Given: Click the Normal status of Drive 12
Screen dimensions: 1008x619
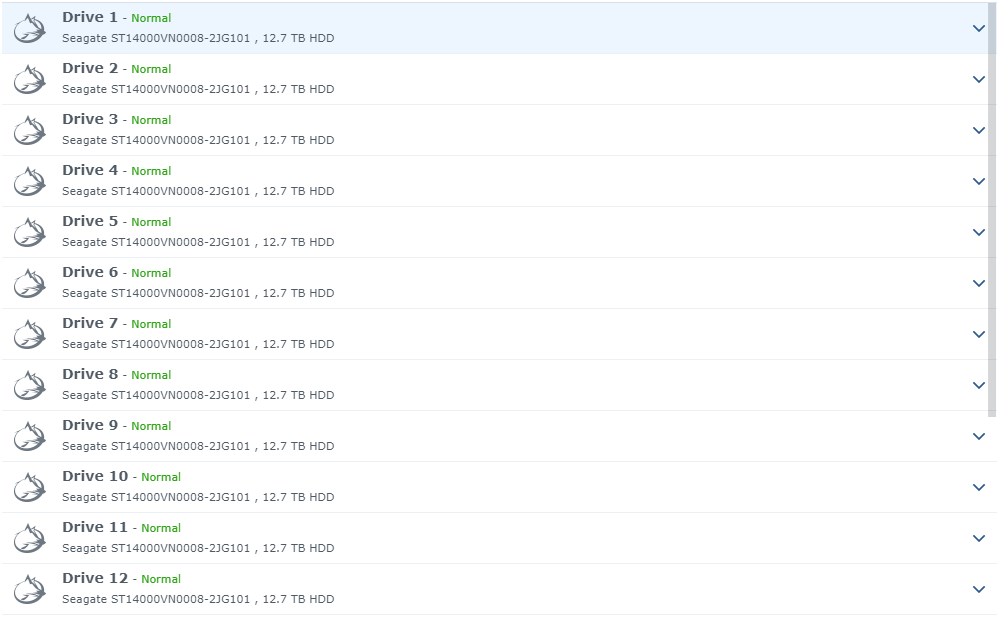Looking at the screenshot, I should 161,579.
